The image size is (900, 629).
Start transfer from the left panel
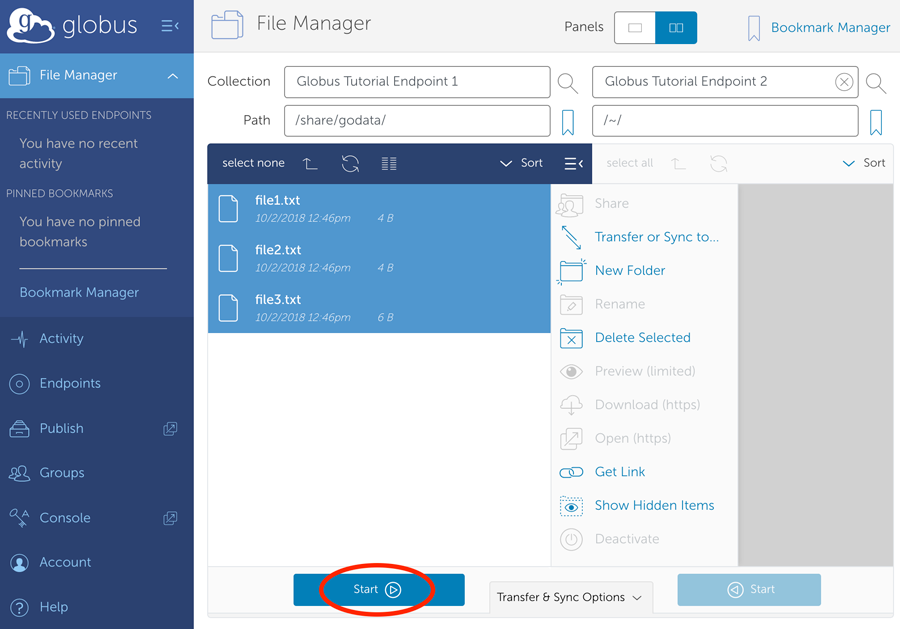pyautogui.click(x=379, y=589)
